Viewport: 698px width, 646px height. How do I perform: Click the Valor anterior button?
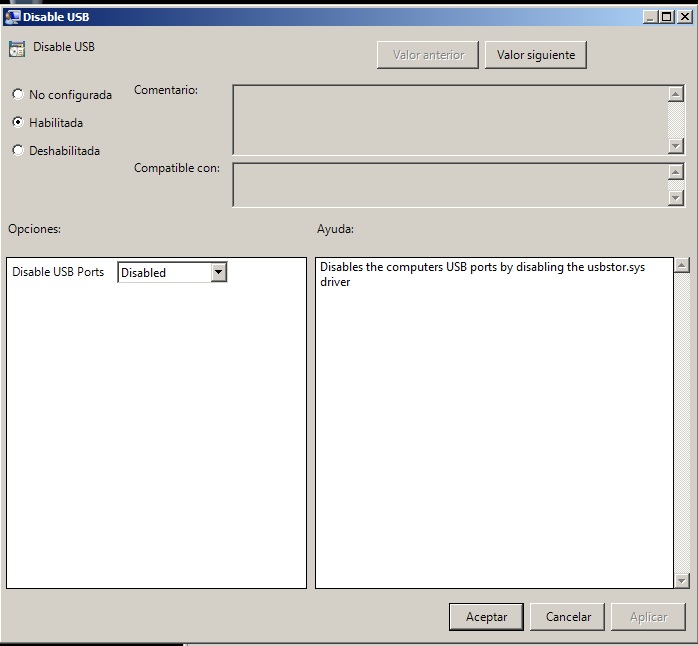pos(428,55)
